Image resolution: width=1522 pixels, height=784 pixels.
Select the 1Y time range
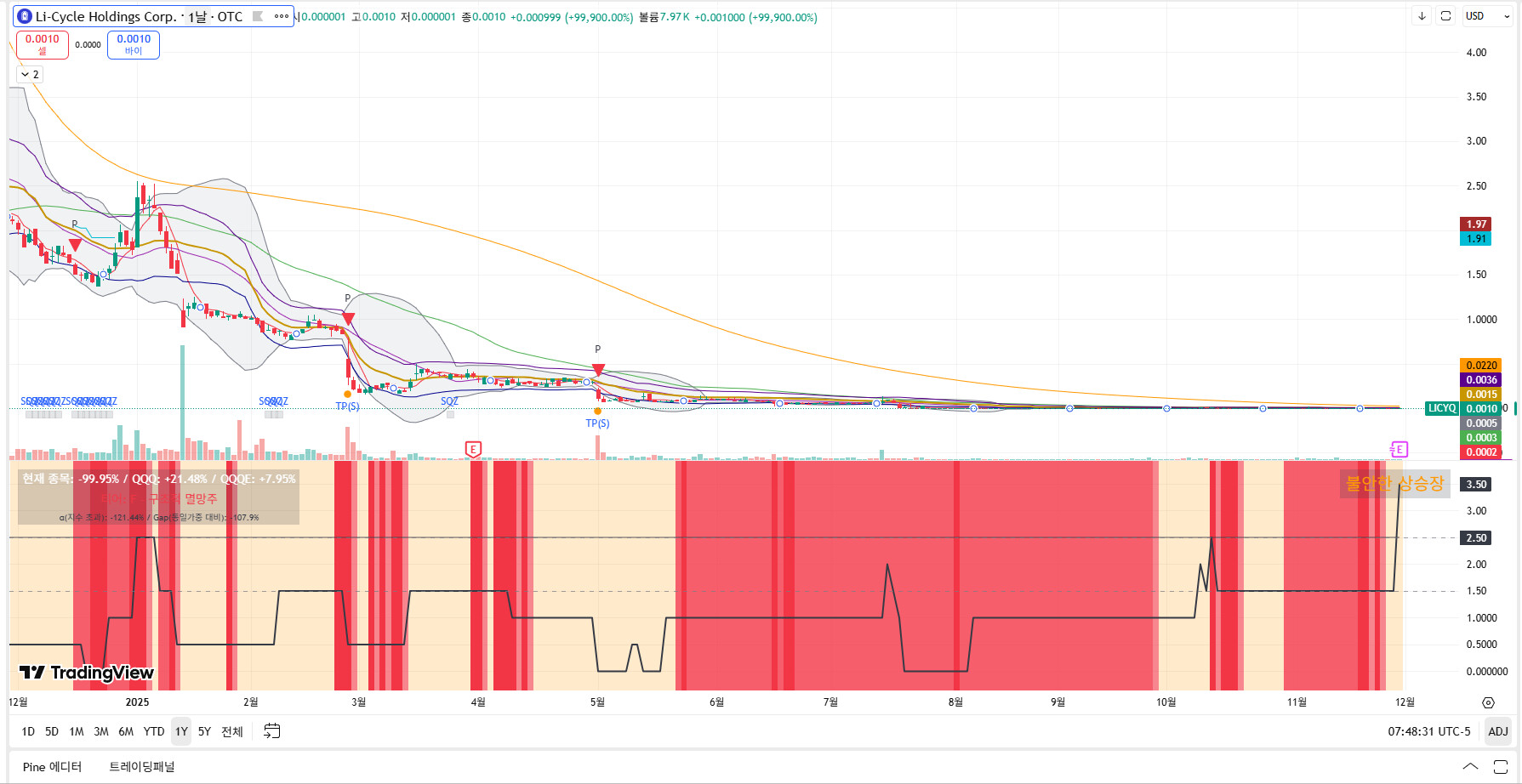[181, 731]
